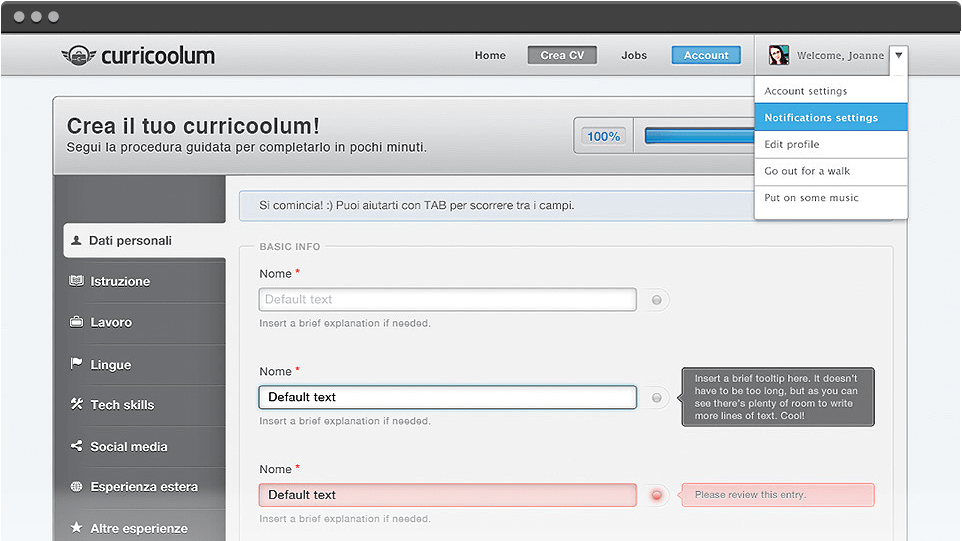Screen dimensions: 962x541
Task: Click the star icon beside Altre esperienze
Action: 76,528
